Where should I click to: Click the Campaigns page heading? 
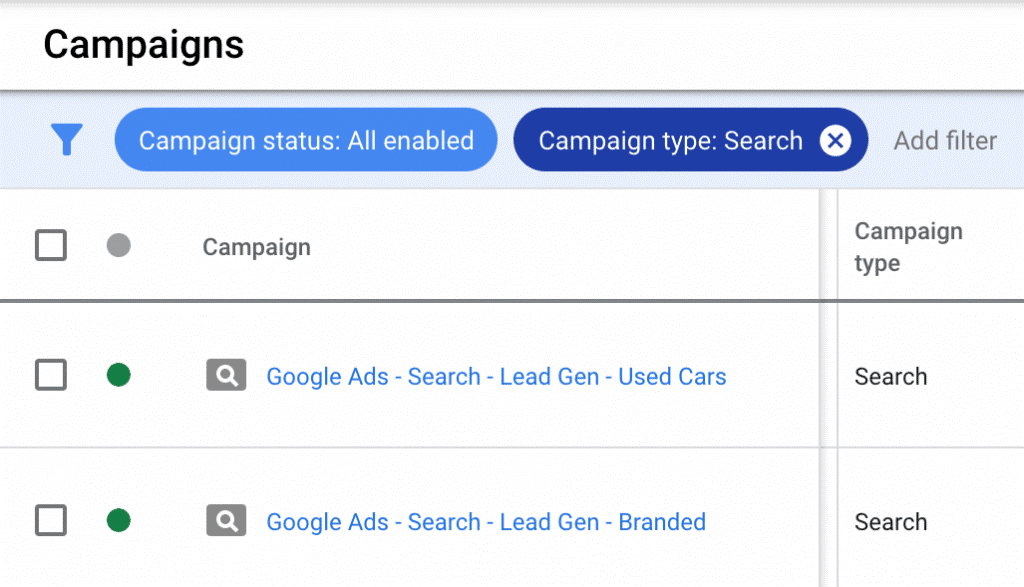coord(143,44)
